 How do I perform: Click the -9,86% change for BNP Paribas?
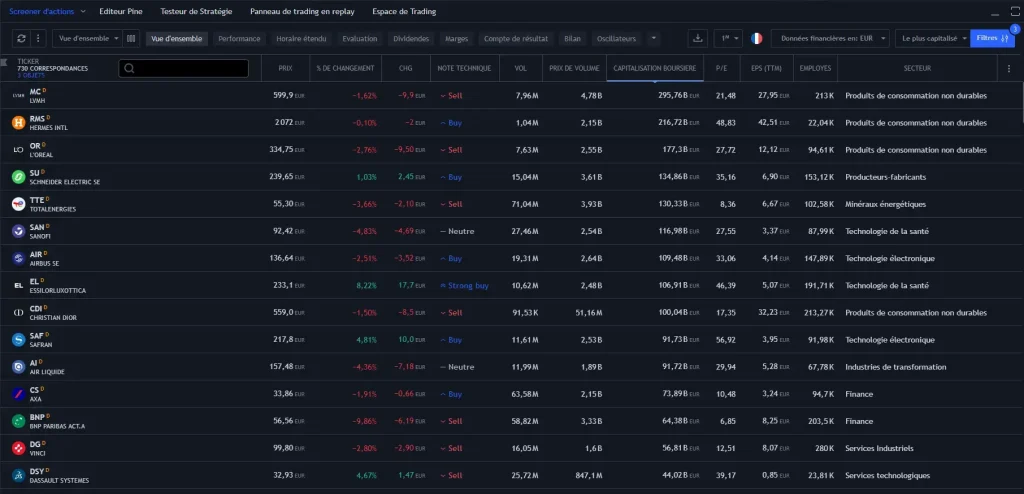(364, 421)
